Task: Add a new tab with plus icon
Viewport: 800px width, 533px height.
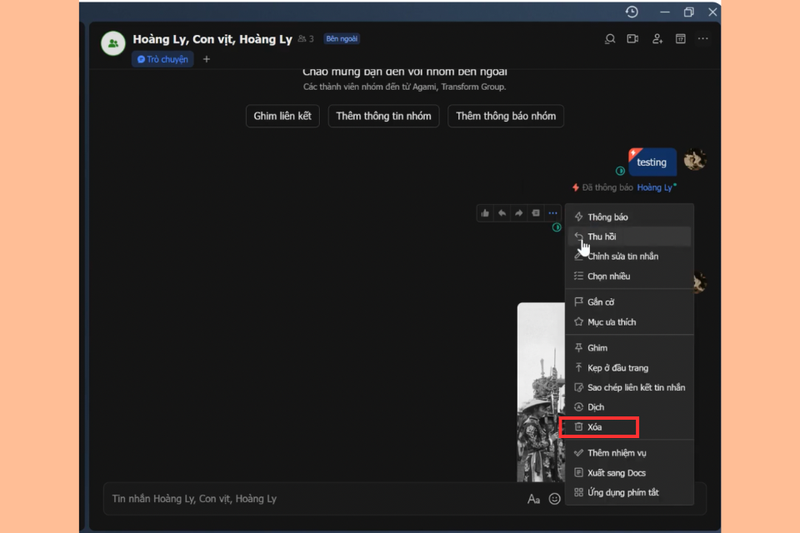Action: (206, 59)
